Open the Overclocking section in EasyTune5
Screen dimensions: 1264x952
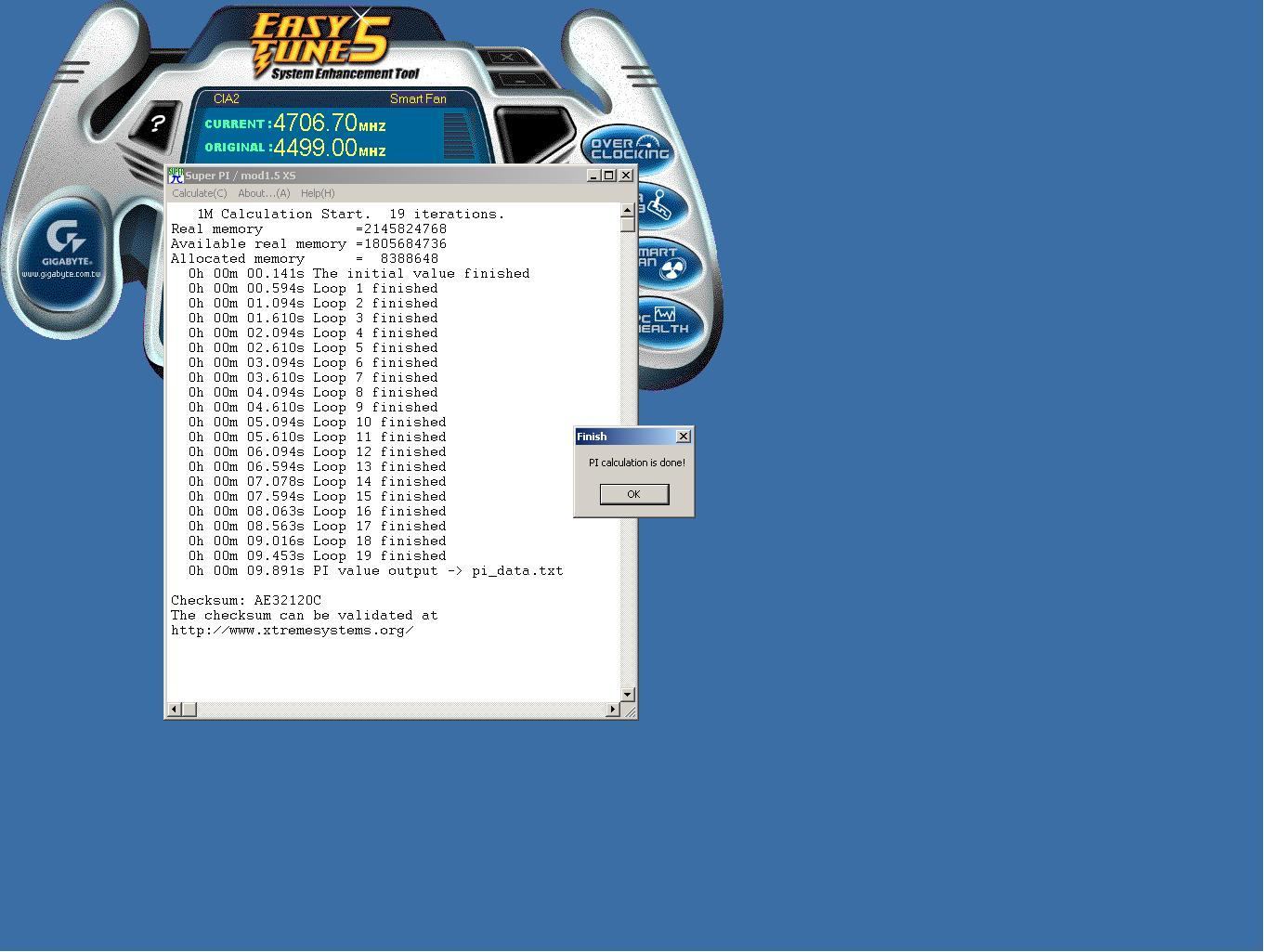pyautogui.click(x=629, y=149)
